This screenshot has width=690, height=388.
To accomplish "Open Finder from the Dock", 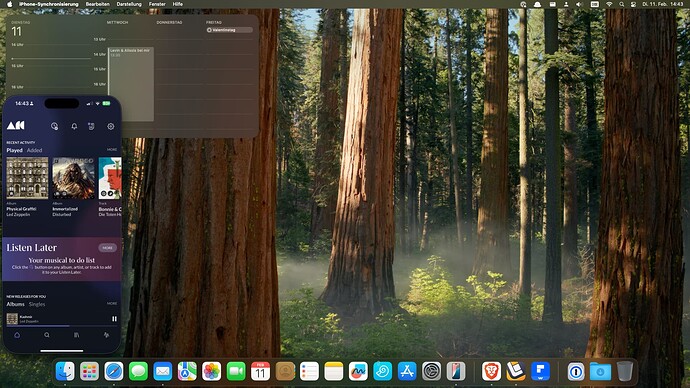I will pyautogui.click(x=65, y=372).
